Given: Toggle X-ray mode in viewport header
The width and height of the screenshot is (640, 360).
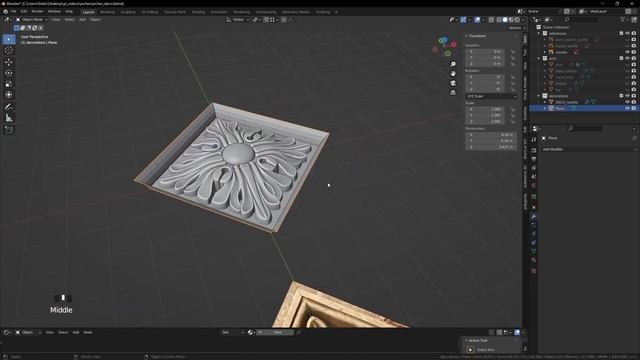Looking at the screenshot, I should coord(491,20).
